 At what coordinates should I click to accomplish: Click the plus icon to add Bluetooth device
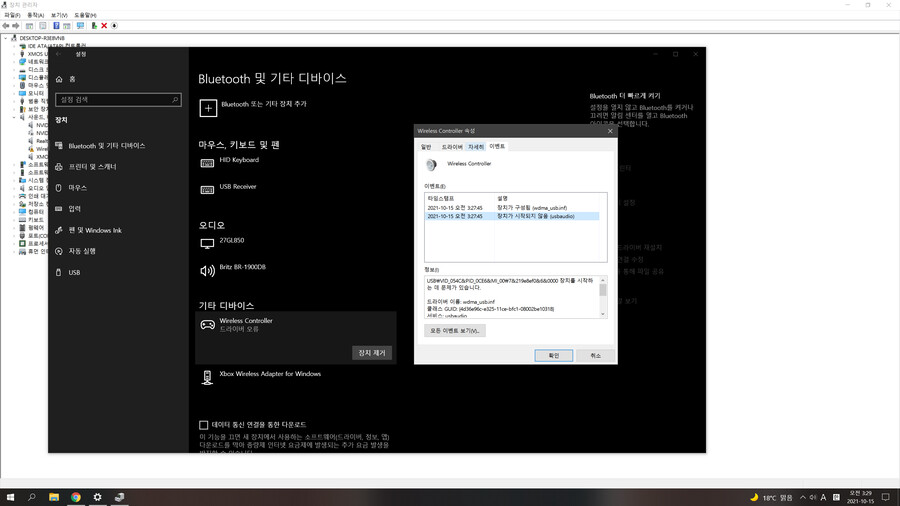(x=208, y=107)
